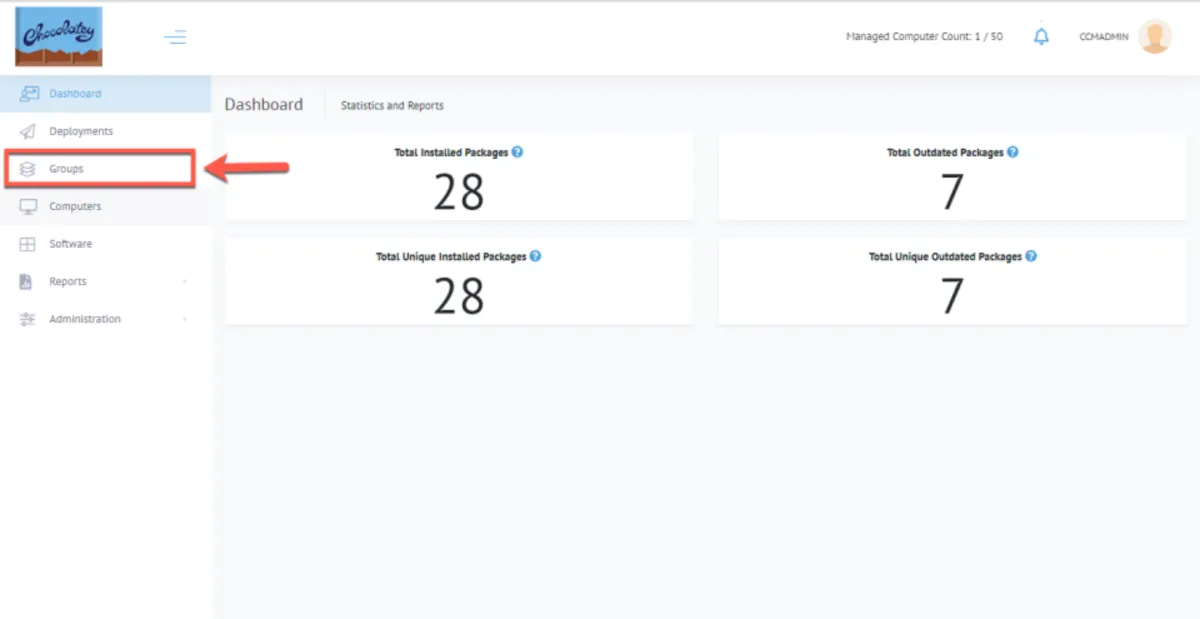Click the Total Outdated Packages label
Viewport: 1200px width, 619px height.
click(945, 153)
